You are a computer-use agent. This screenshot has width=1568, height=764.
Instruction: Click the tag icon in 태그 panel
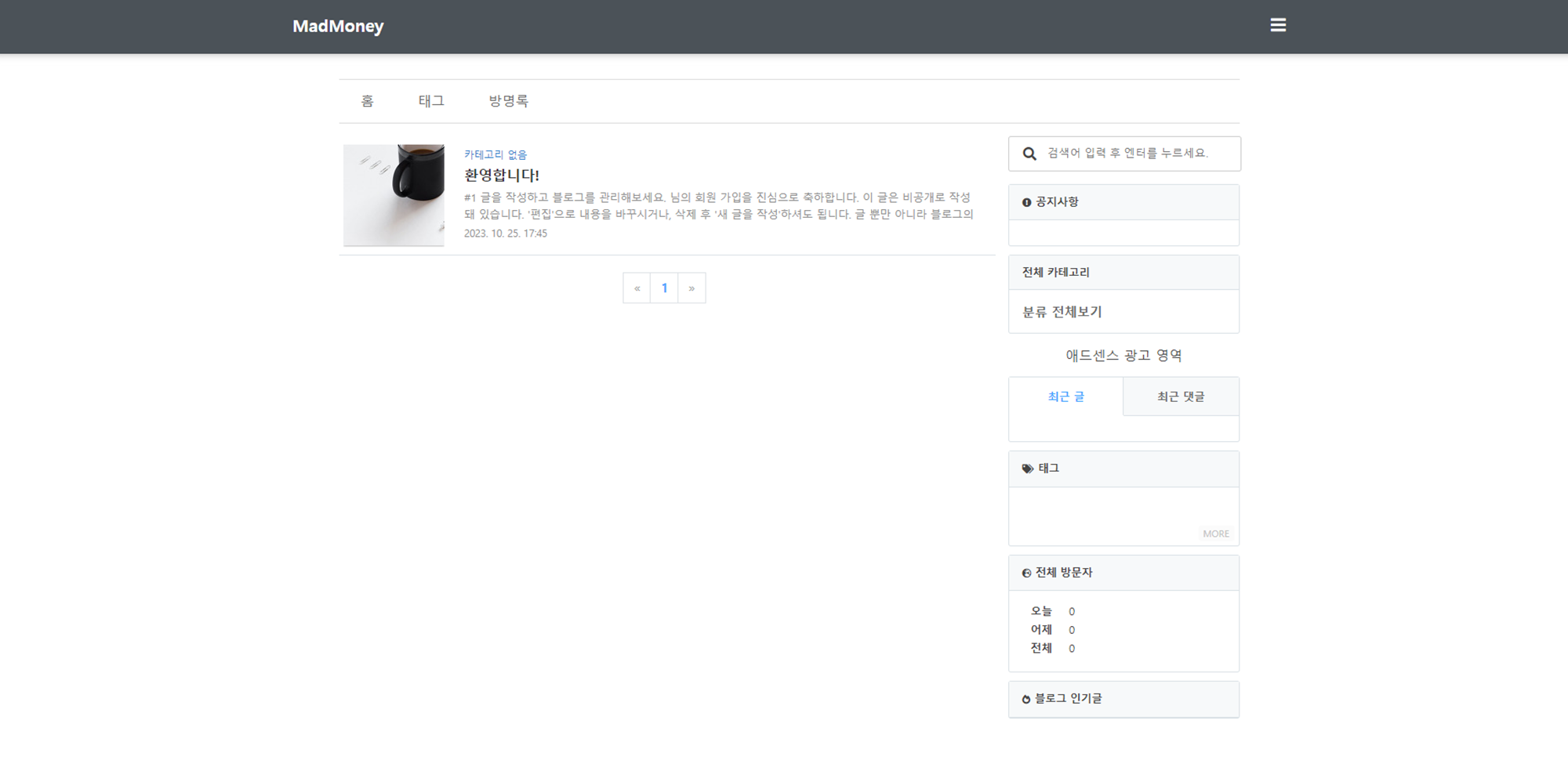tap(1027, 469)
